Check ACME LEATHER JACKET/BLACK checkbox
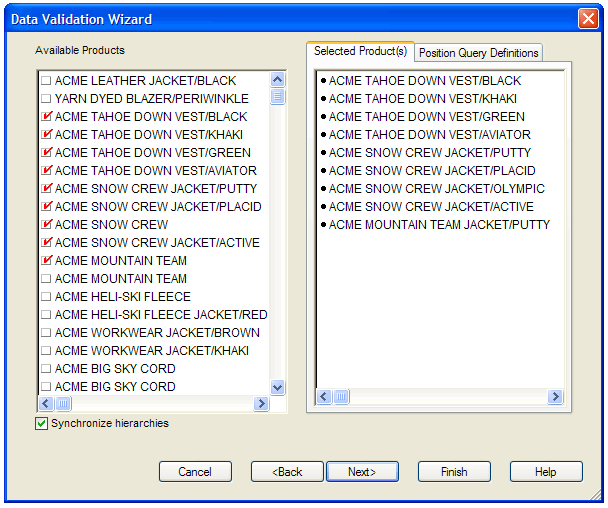This screenshot has height=508, width=608. click(46, 81)
